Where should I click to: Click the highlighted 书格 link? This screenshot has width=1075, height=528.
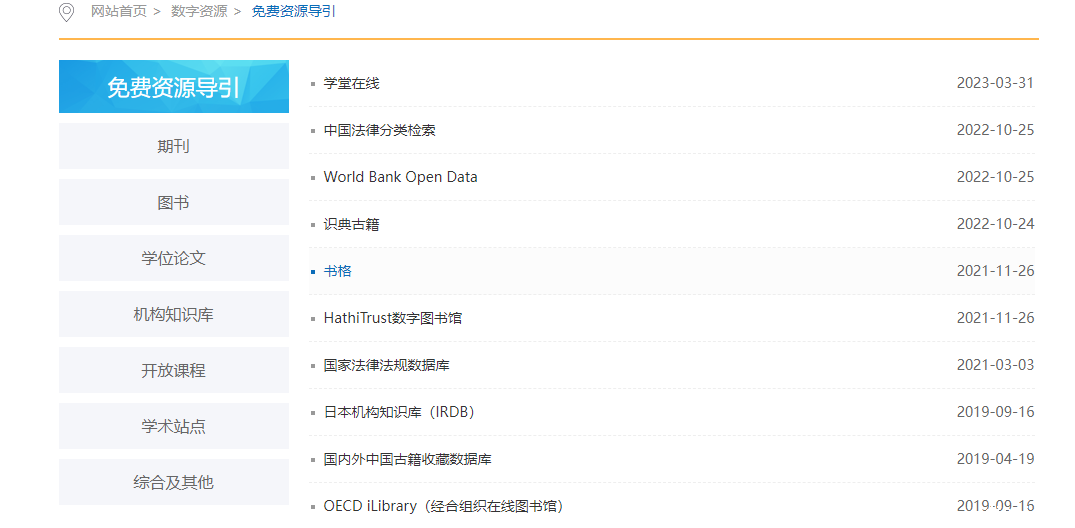pyautogui.click(x=337, y=271)
